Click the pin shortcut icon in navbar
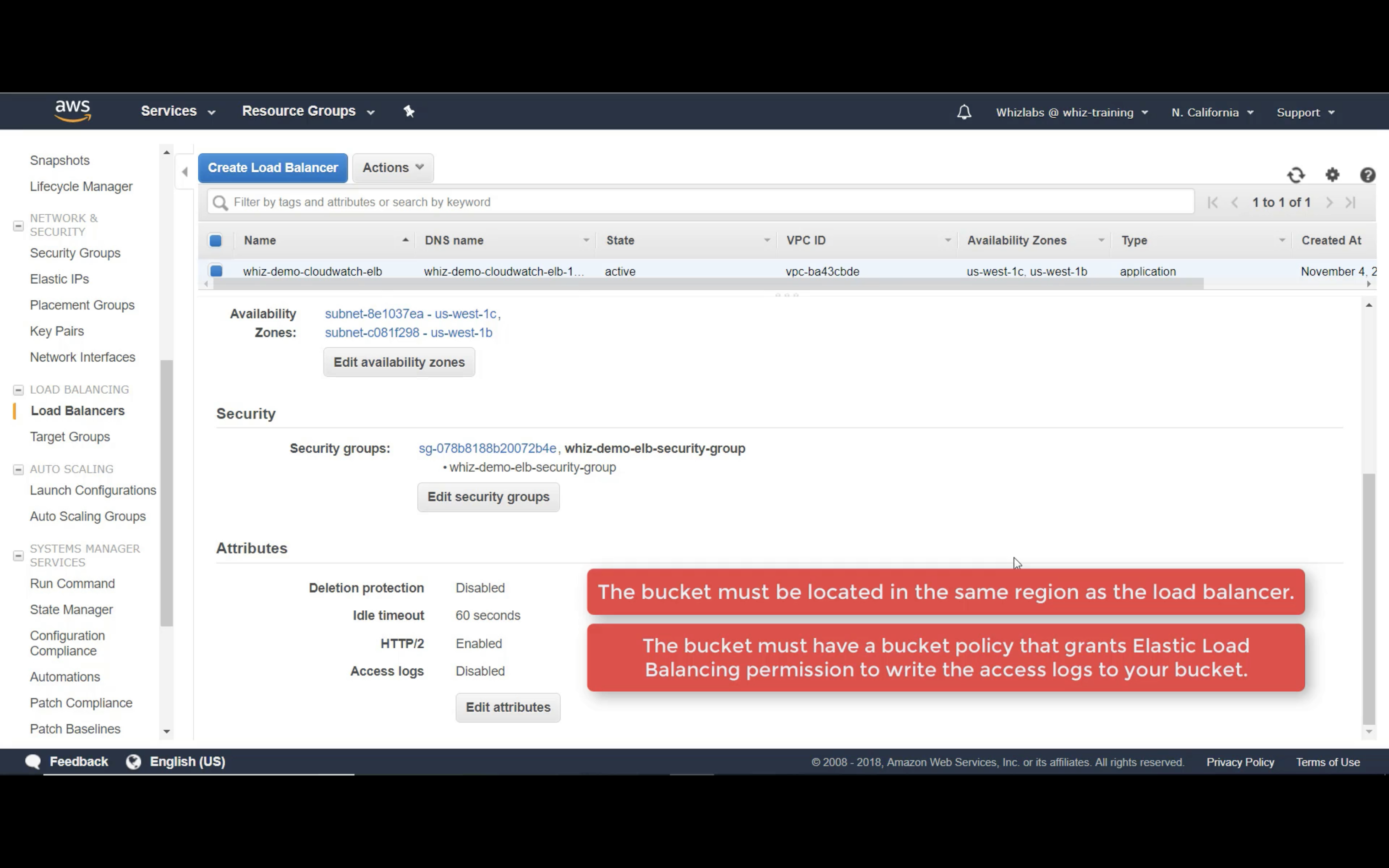Image resolution: width=1389 pixels, height=868 pixels. [x=408, y=111]
